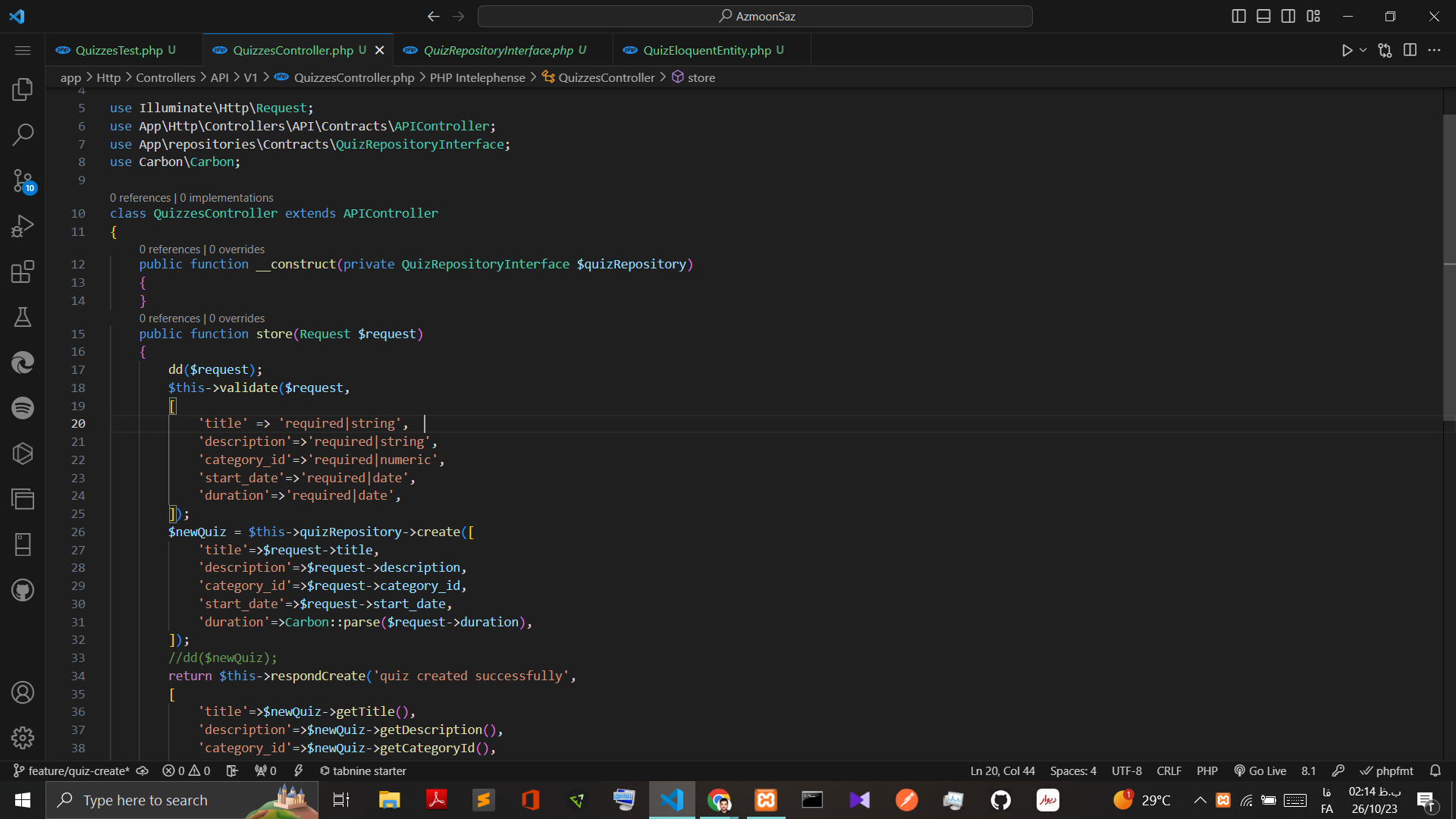The height and width of the screenshot is (819, 1456).
Task: Open the Accounts menu icon
Action: (x=23, y=692)
